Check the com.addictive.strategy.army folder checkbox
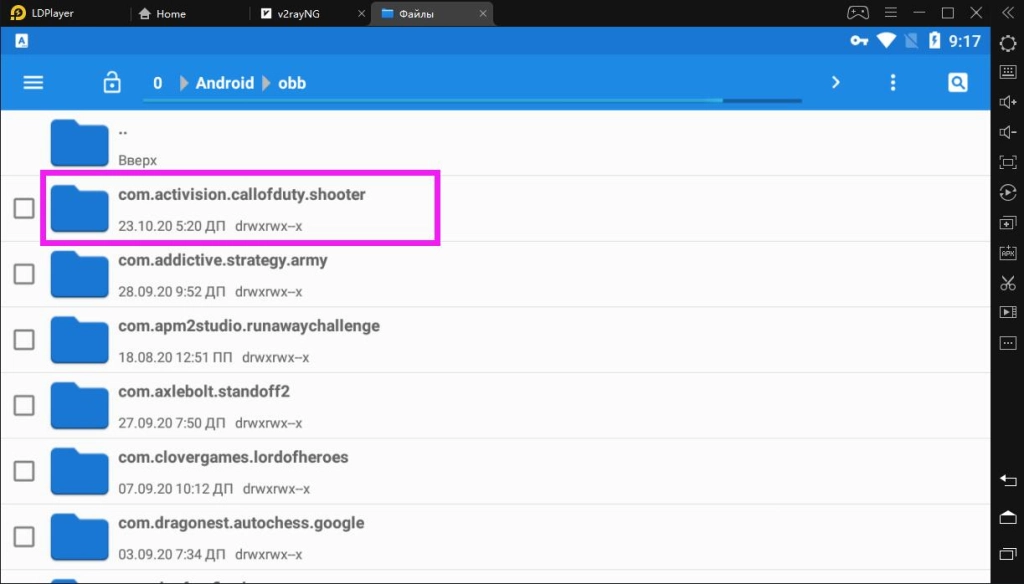 pyautogui.click(x=23, y=274)
